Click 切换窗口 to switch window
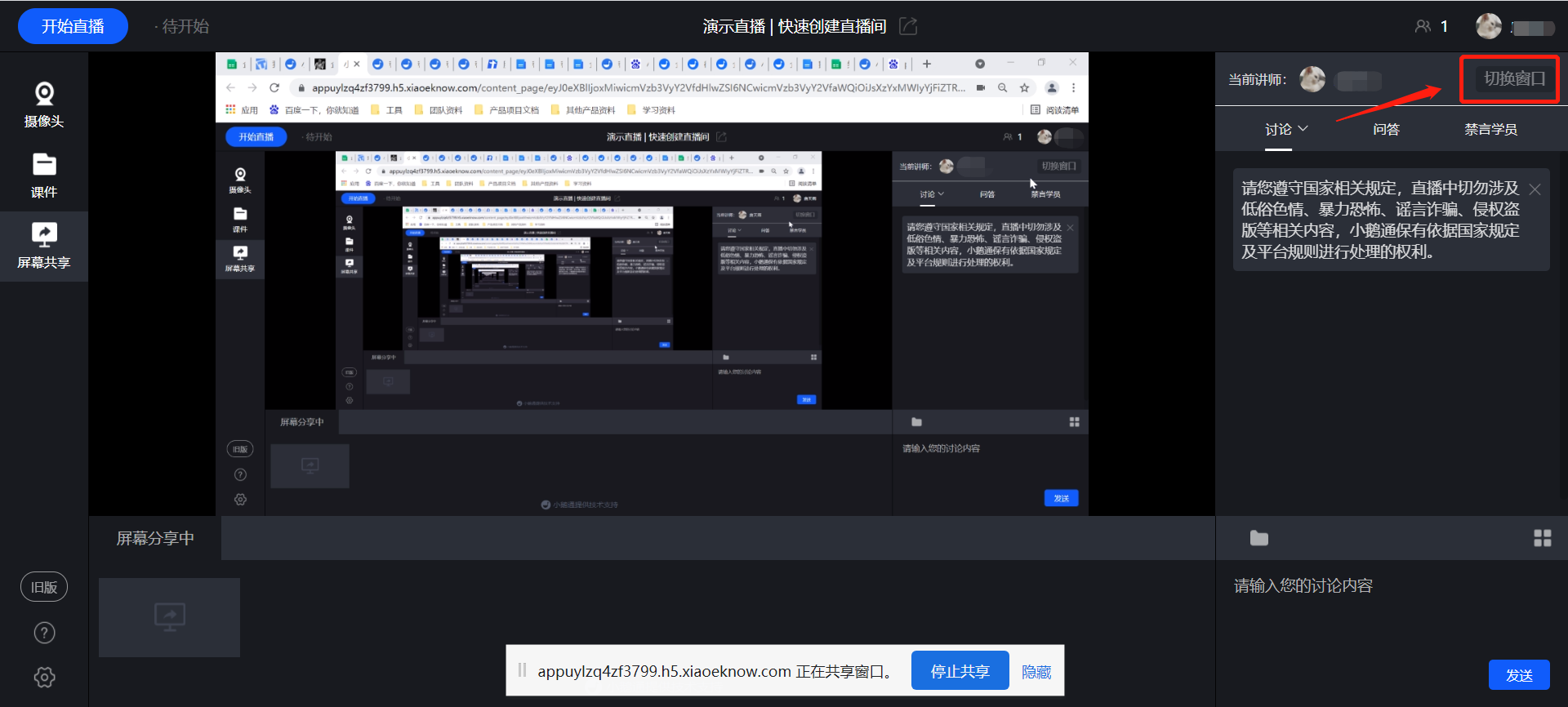Viewport: 1568px width, 707px height. [x=1513, y=78]
